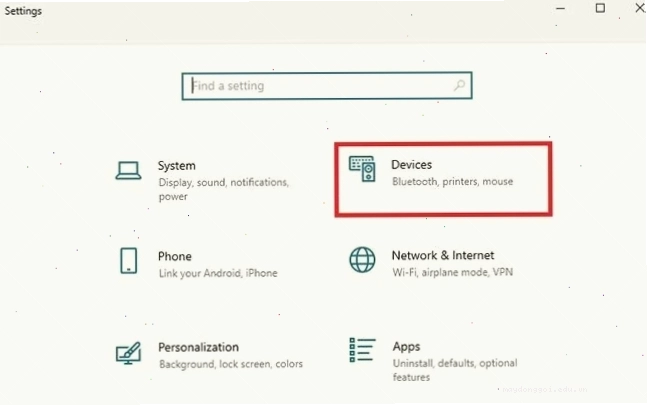Click 'Display, sound, notifications, power' description

[x=224, y=189]
